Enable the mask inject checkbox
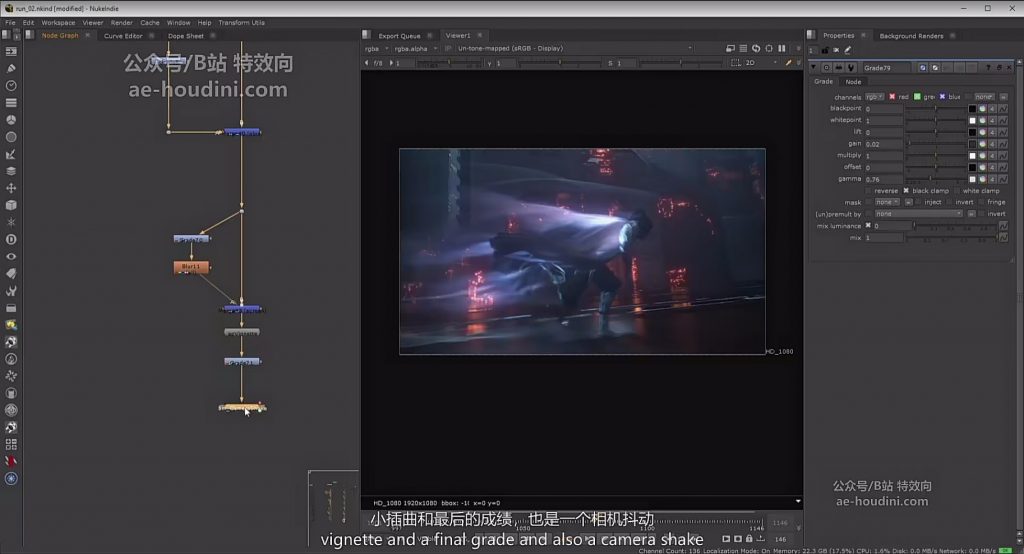The image size is (1024, 554). 918,203
